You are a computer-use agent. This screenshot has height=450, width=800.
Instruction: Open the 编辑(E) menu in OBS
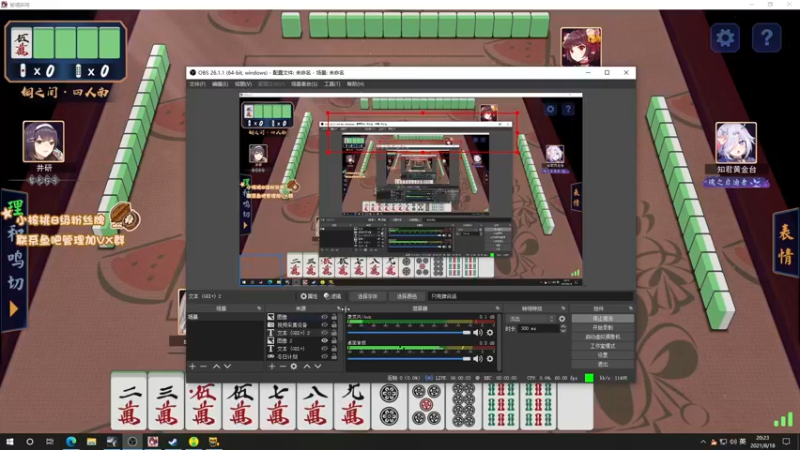[x=220, y=84]
